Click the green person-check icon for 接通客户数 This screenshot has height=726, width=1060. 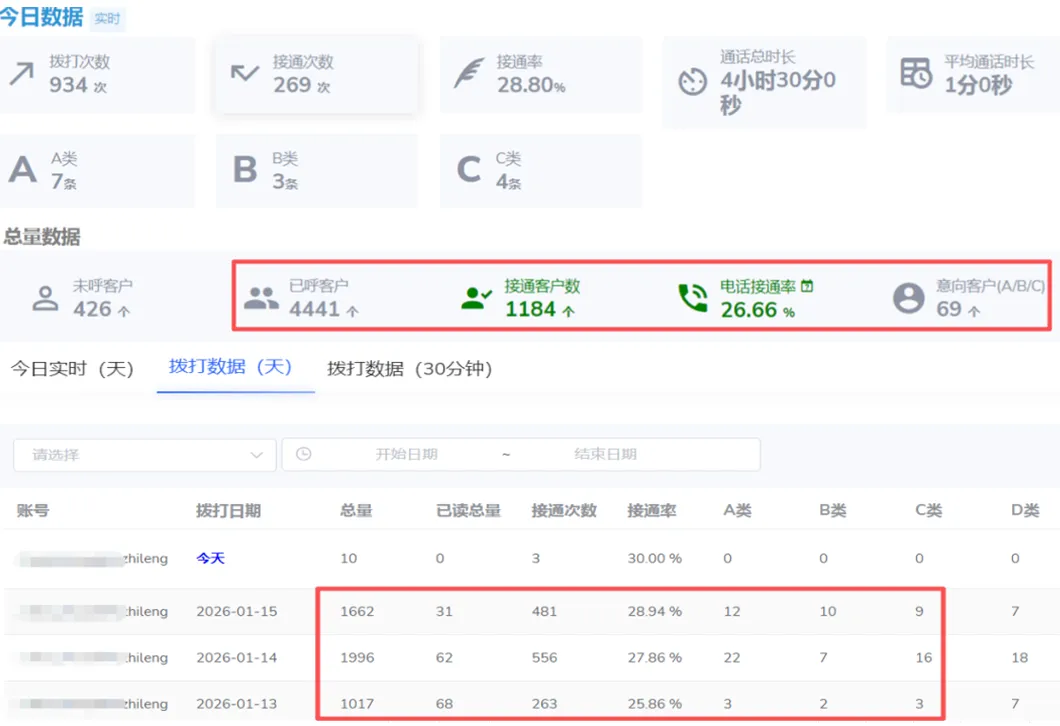coord(477,298)
